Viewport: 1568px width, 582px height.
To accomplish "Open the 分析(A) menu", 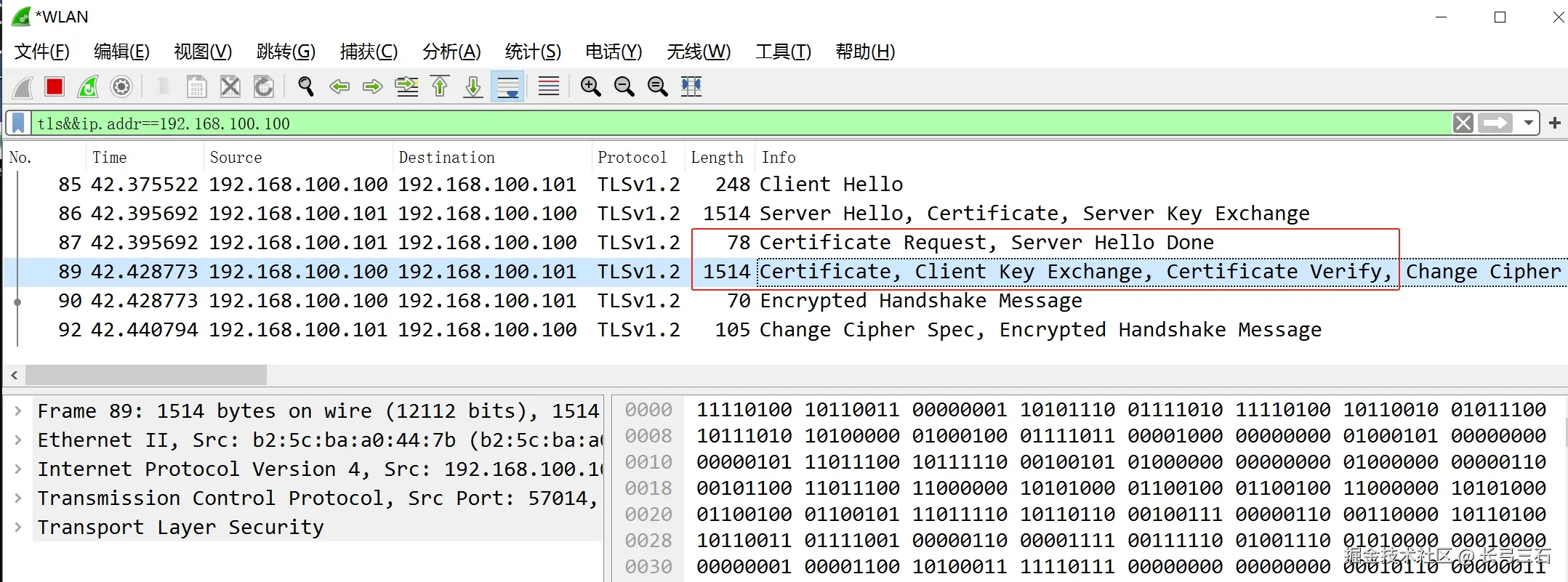I will click(451, 52).
